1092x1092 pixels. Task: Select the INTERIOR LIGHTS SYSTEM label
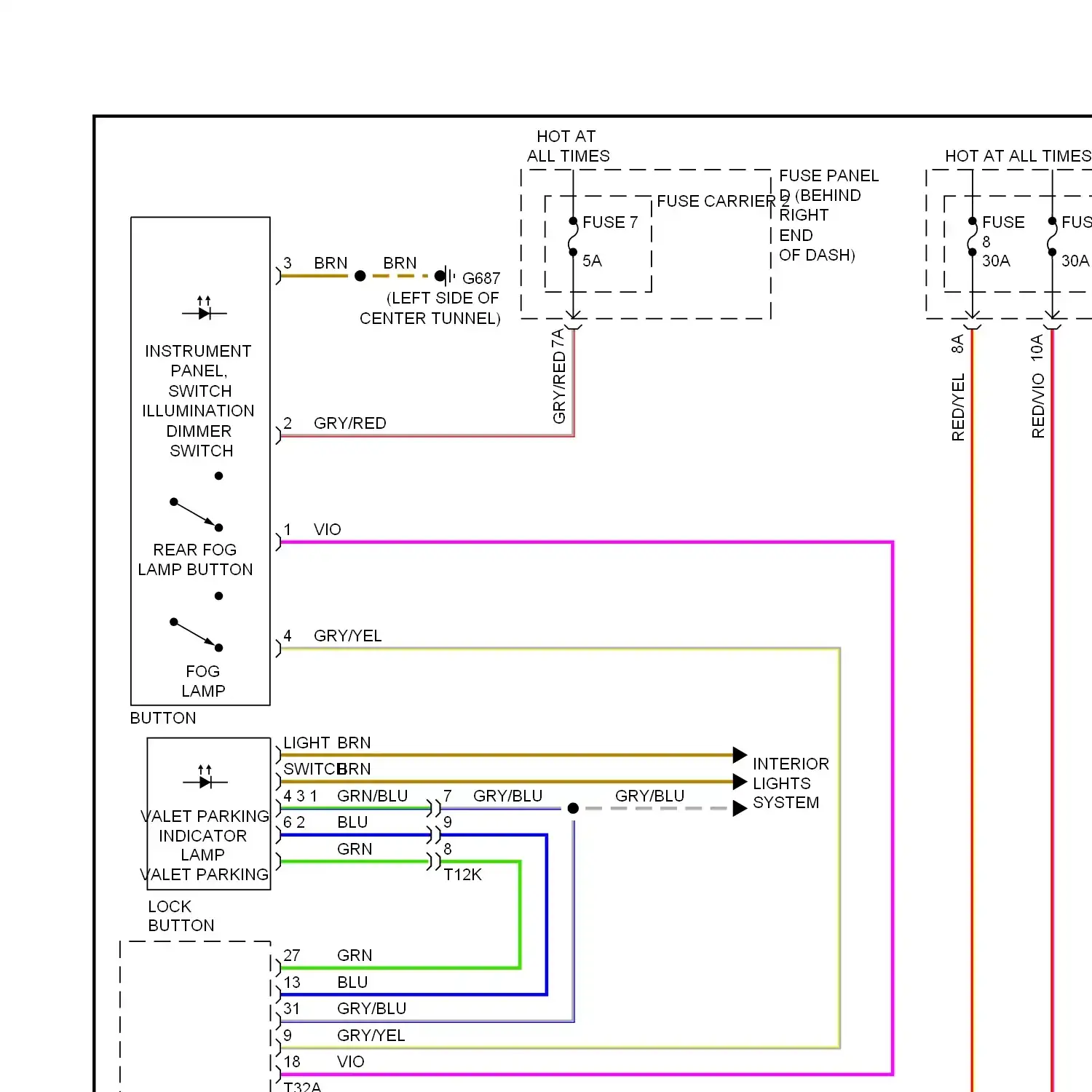(x=791, y=783)
